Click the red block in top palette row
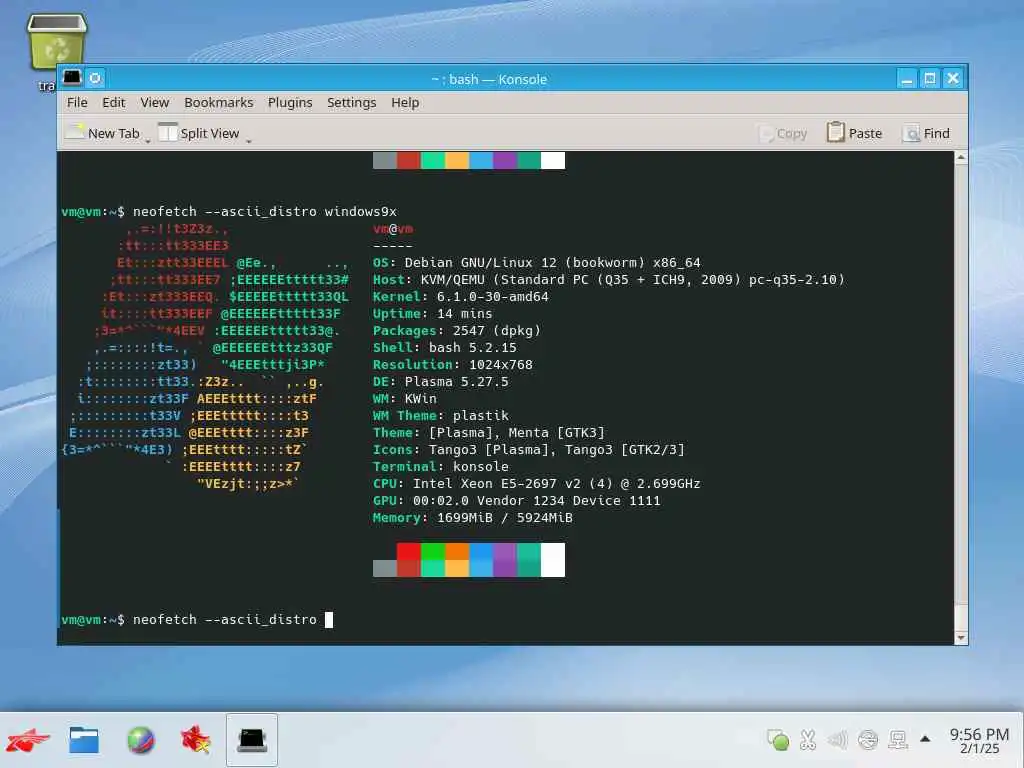This screenshot has height=768, width=1024. [409, 160]
